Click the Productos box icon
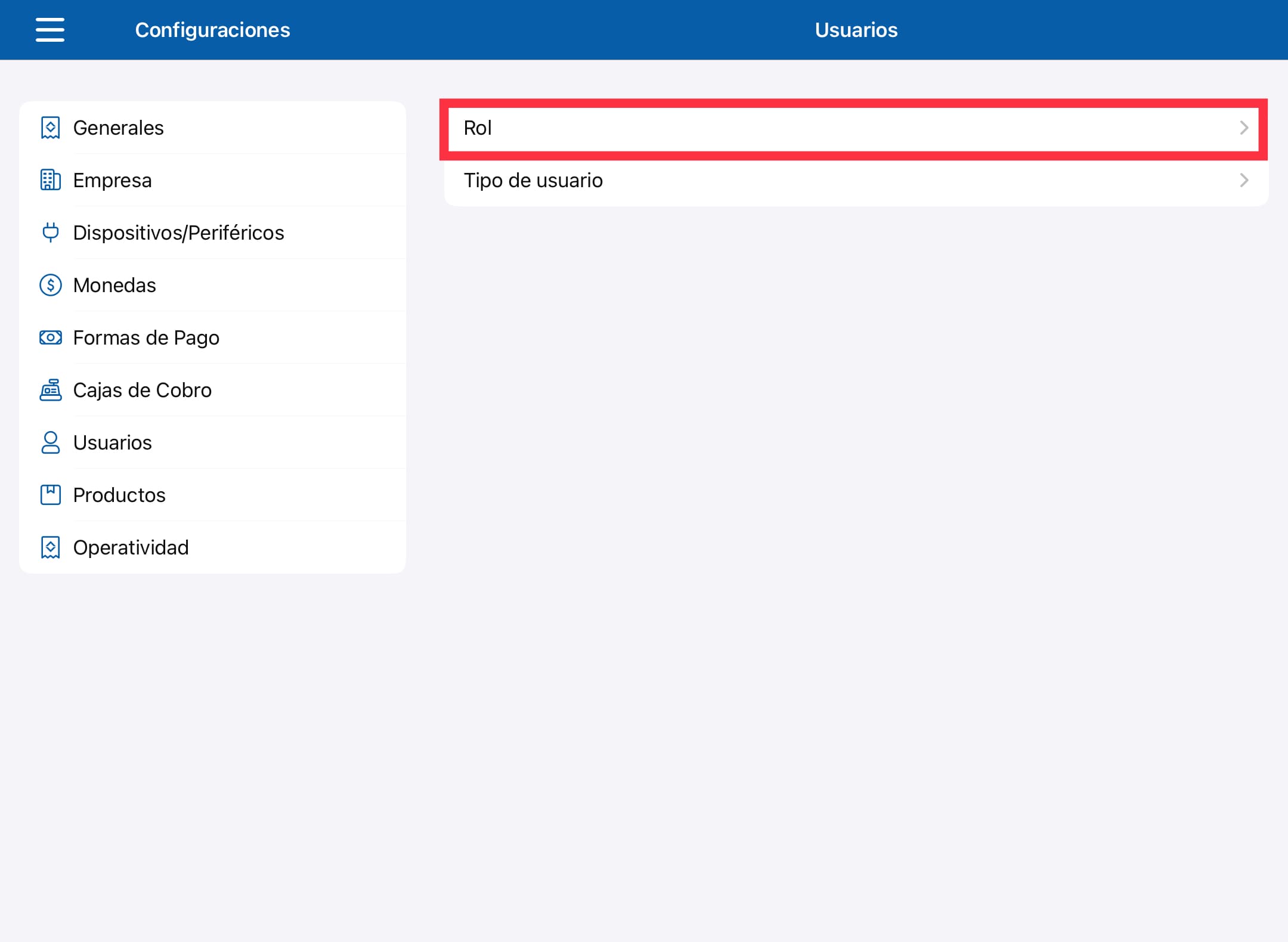Viewport: 1288px width, 942px height. point(51,495)
